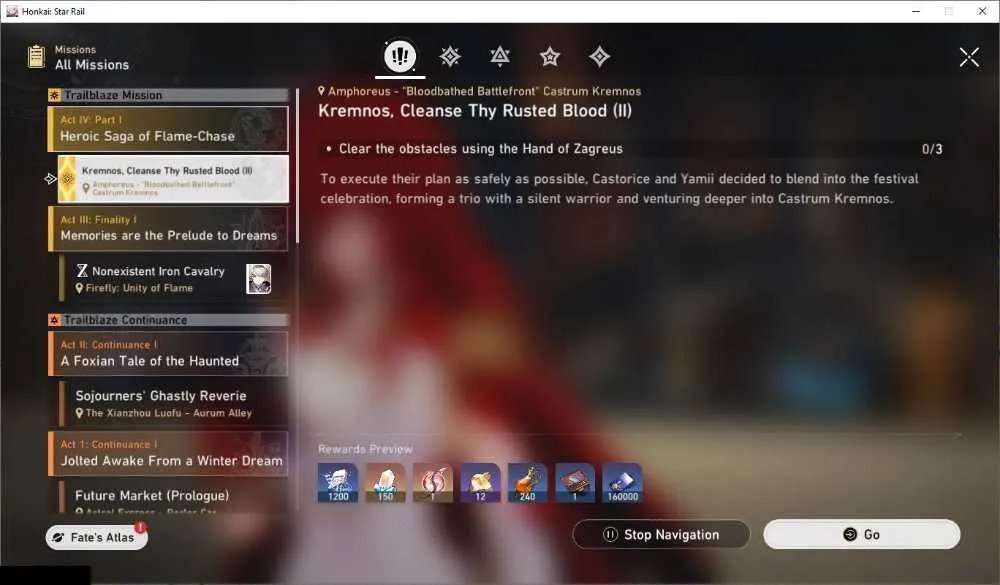Viewport: 1000px width, 585px height.
Task: Click the tracking marker icon on the Kremnos mission
Action: pos(51,179)
